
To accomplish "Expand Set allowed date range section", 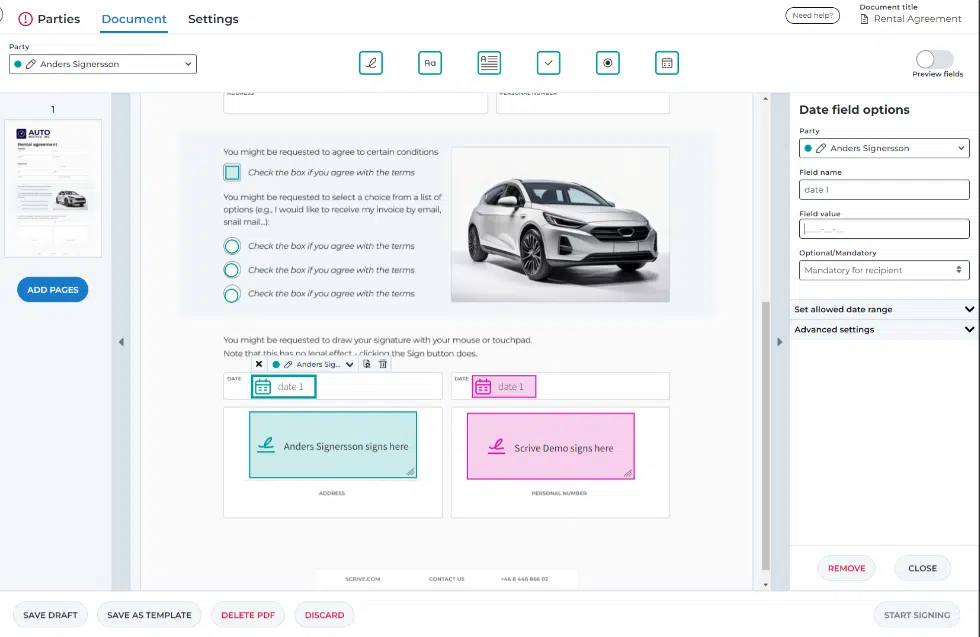I will coord(884,309).
